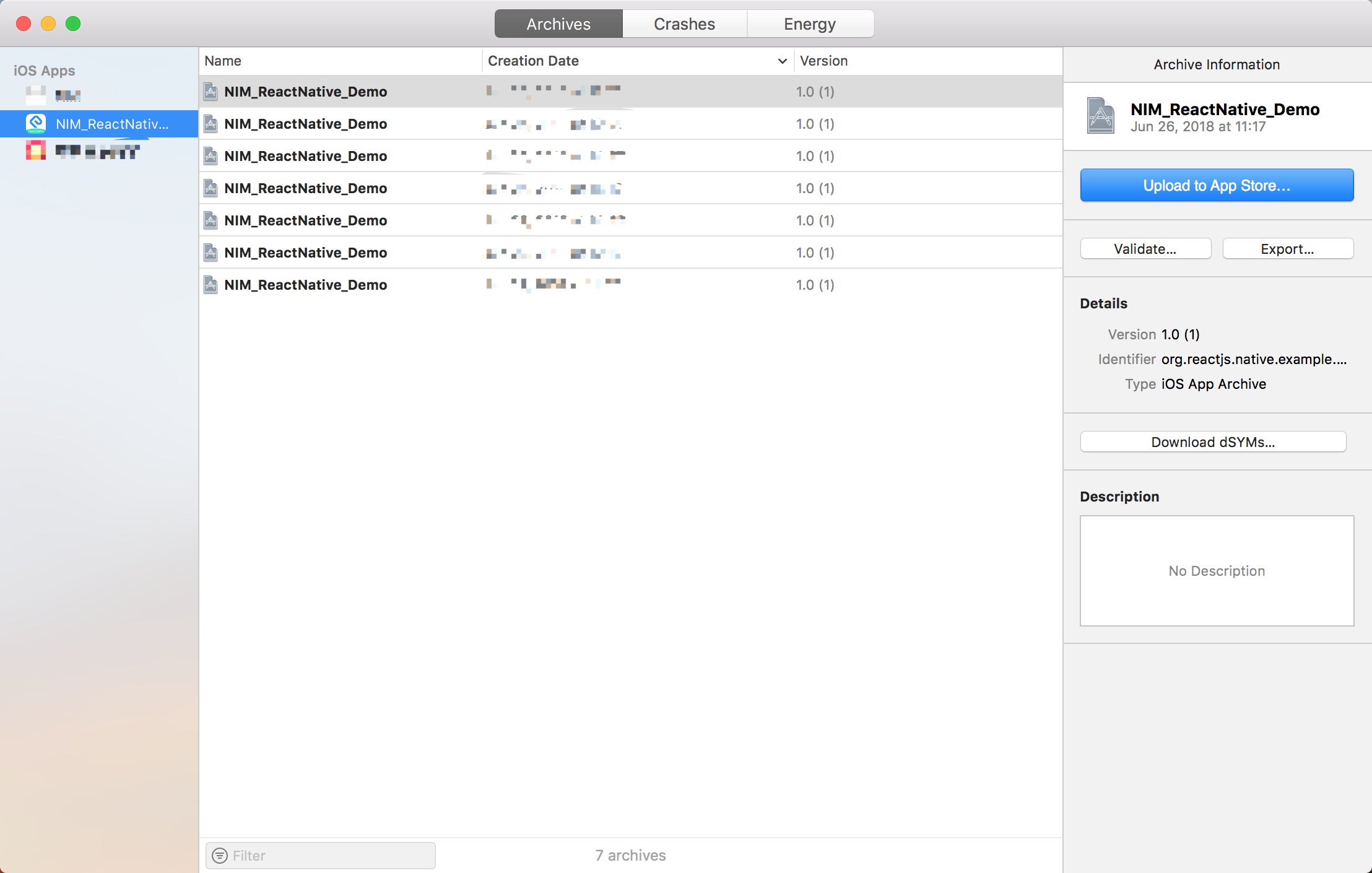Click Download dSYMs button

pyautogui.click(x=1213, y=442)
